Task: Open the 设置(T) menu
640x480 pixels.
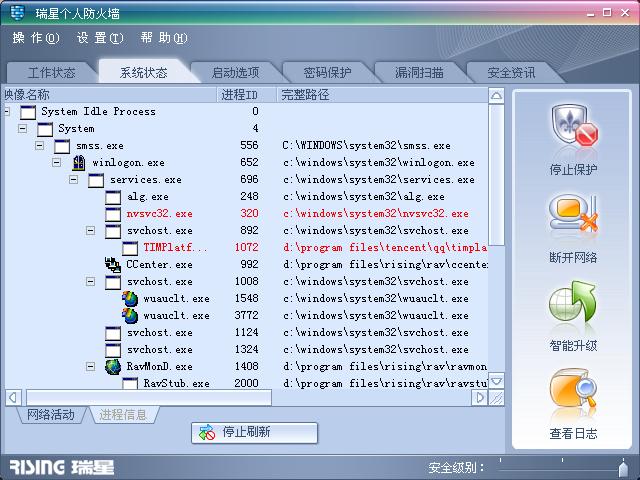Action: click(x=100, y=38)
